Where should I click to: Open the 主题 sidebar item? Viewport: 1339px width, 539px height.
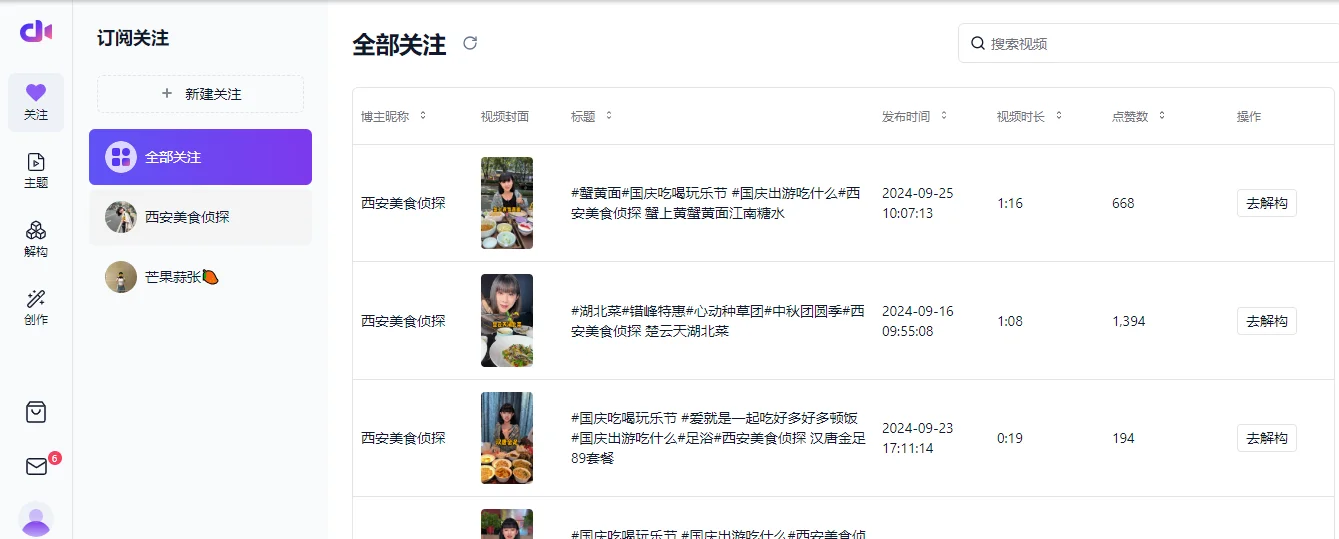coord(36,170)
